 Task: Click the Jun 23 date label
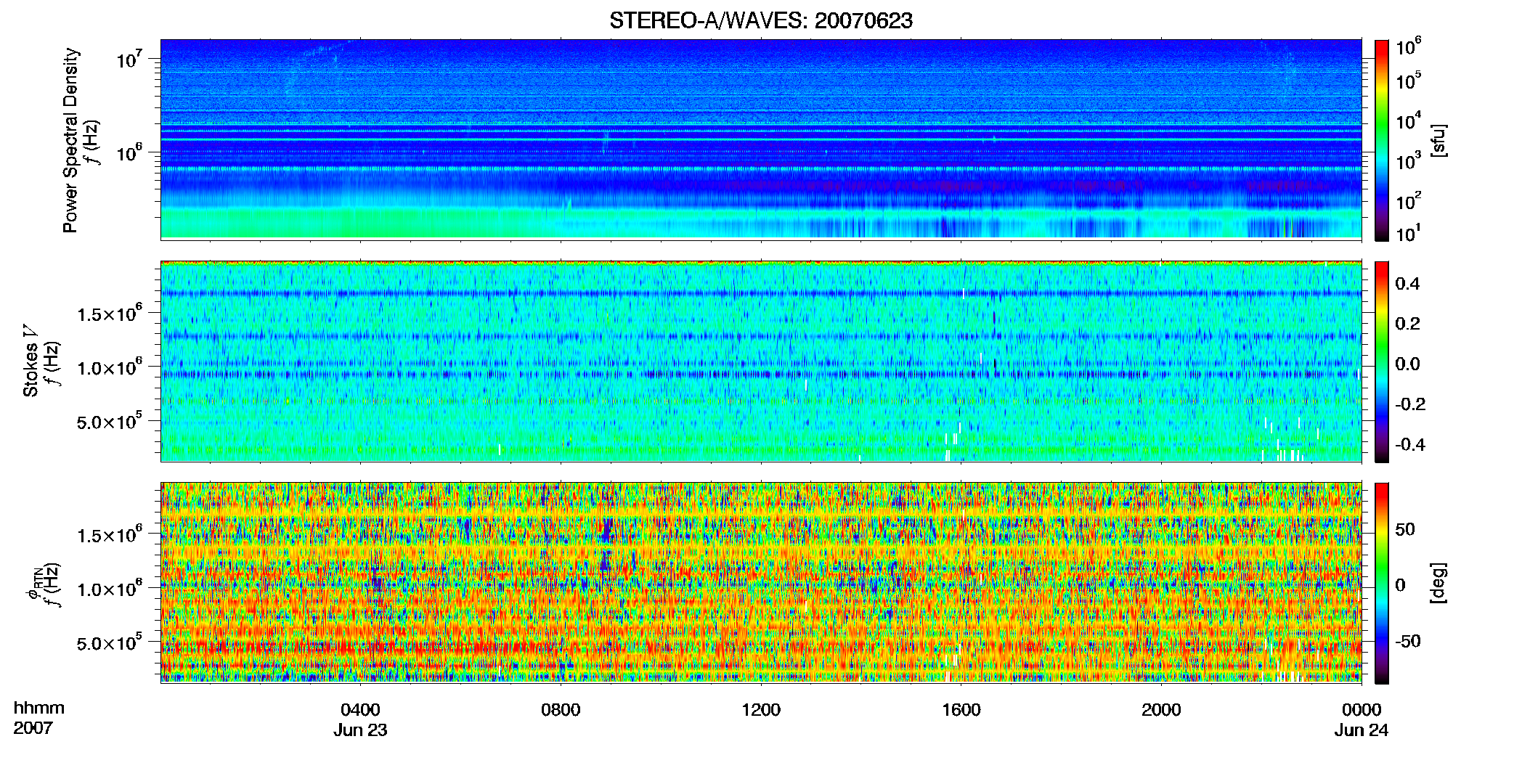(360, 730)
